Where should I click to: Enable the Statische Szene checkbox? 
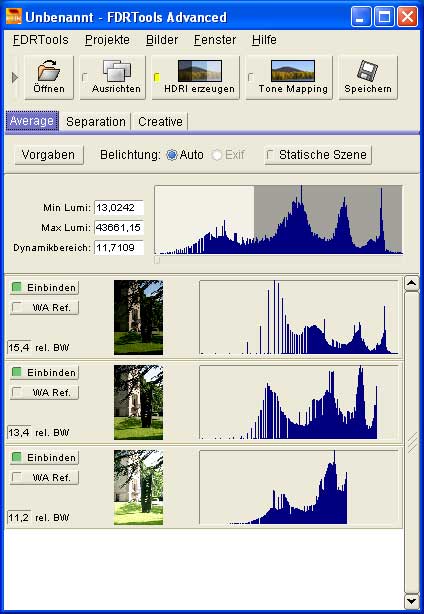269,155
